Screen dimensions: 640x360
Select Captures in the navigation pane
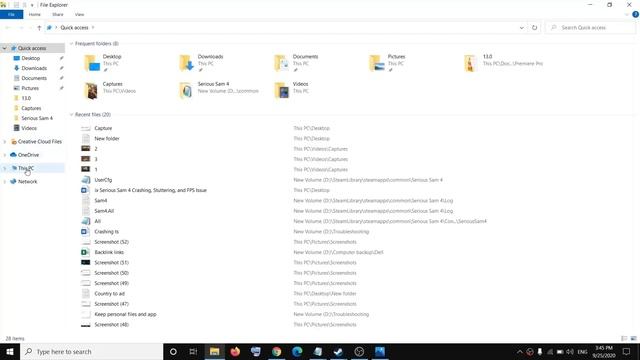[x=31, y=108]
